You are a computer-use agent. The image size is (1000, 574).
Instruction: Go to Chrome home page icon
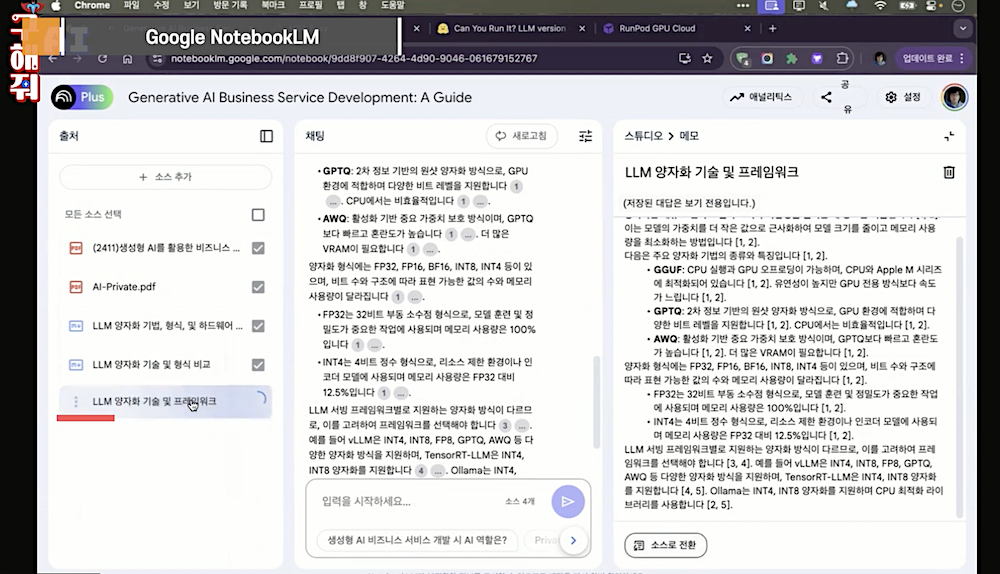[128, 59]
